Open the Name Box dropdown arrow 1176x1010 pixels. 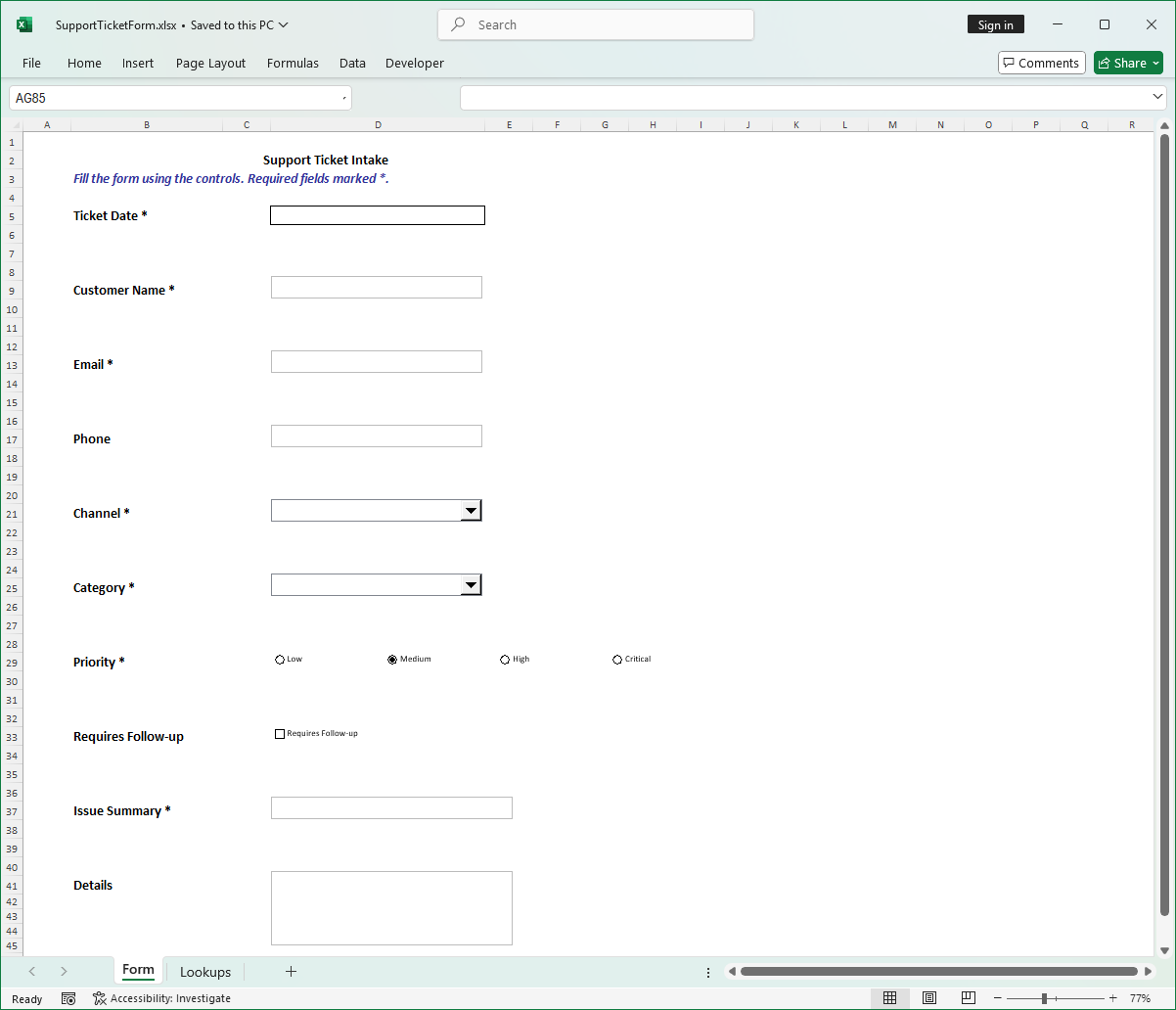(344, 98)
